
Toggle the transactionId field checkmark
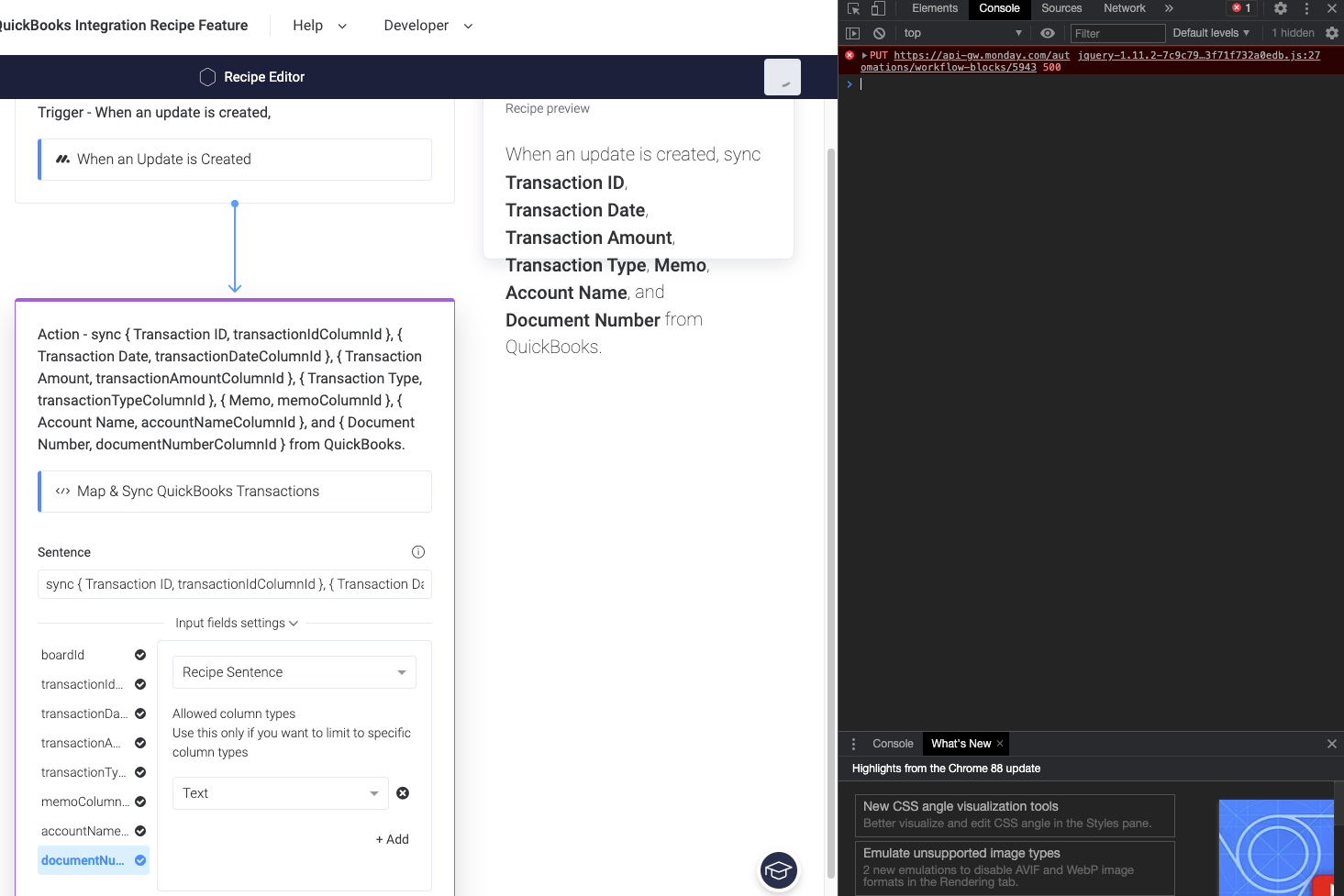coord(140,684)
